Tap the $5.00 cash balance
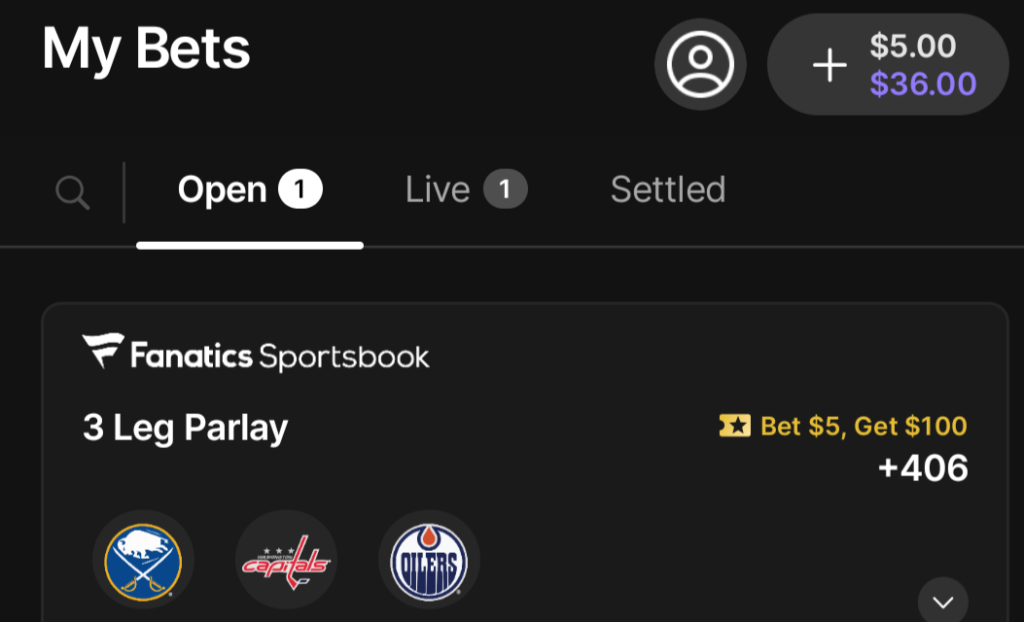 pyautogui.click(x=912, y=46)
